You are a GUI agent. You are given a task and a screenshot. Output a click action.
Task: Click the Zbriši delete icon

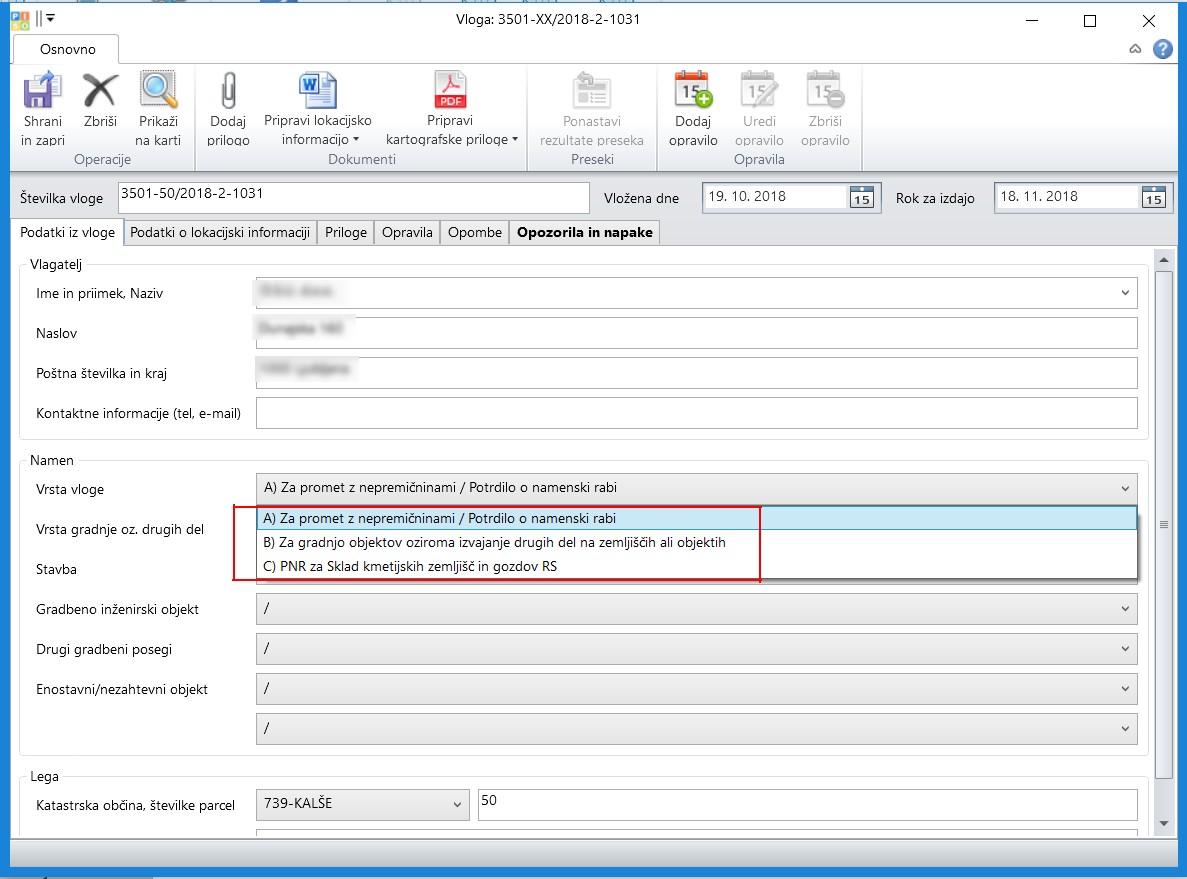100,92
